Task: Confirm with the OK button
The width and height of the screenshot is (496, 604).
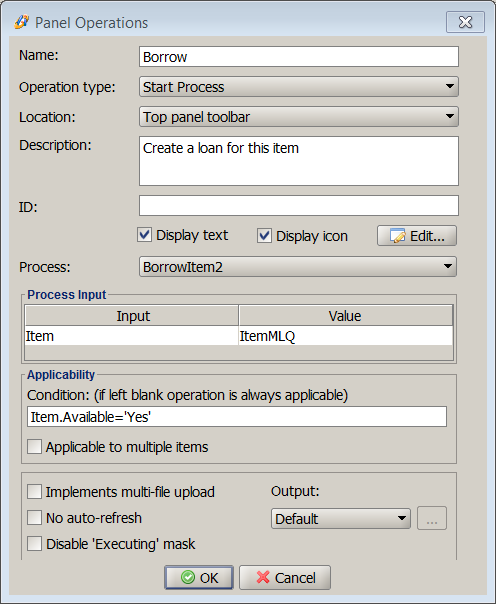Action: [x=199, y=577]
